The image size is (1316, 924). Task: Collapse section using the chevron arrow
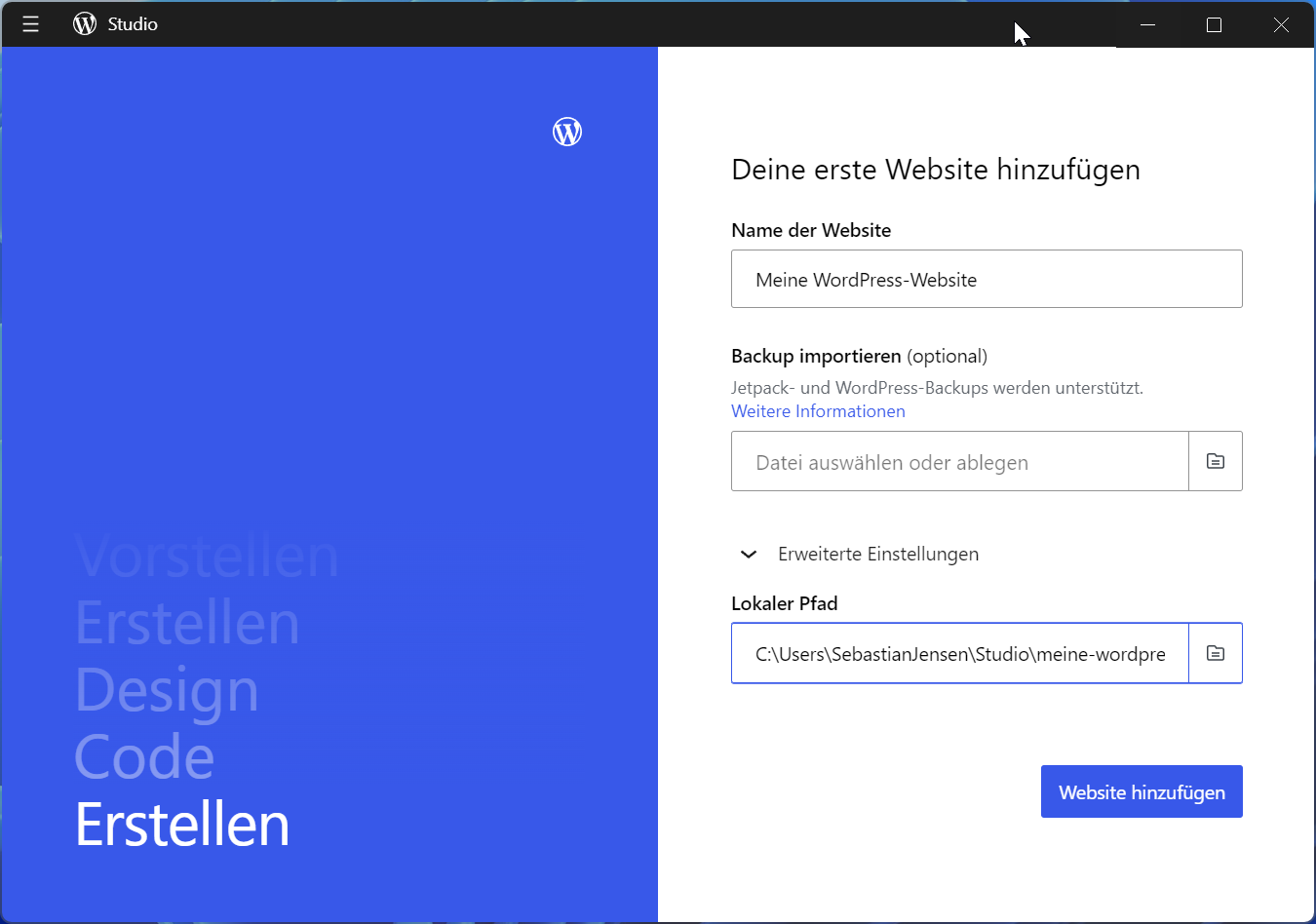click(749, 555)
